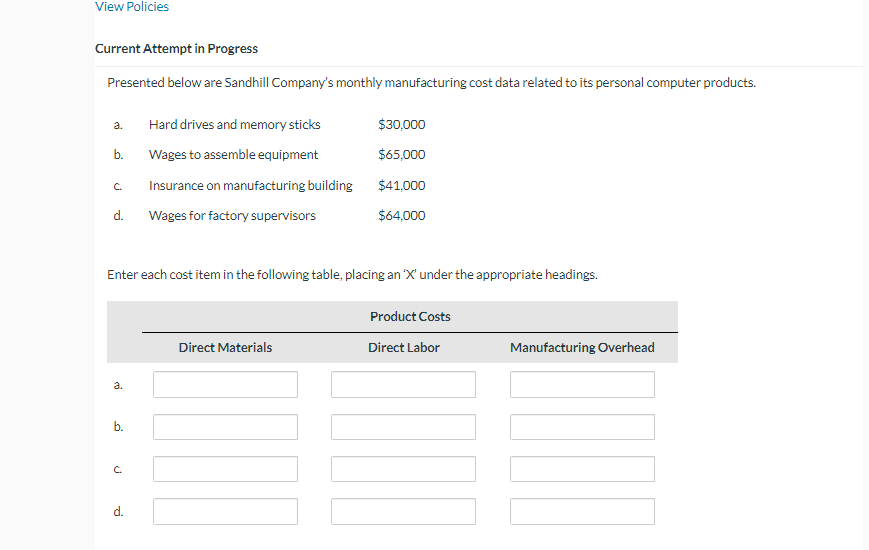Click Manufacturing Overhead field for row d
The image size is (869, 550).
click(x=582, y=511)
